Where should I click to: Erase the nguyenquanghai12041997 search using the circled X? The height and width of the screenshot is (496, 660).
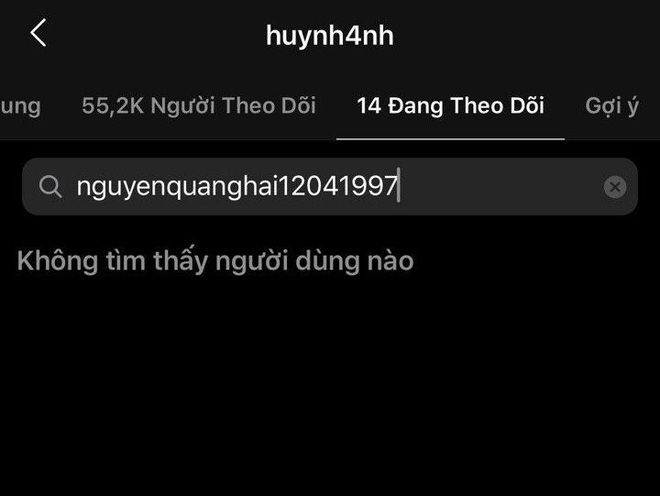pyautogui.click(x=615, y=187)
